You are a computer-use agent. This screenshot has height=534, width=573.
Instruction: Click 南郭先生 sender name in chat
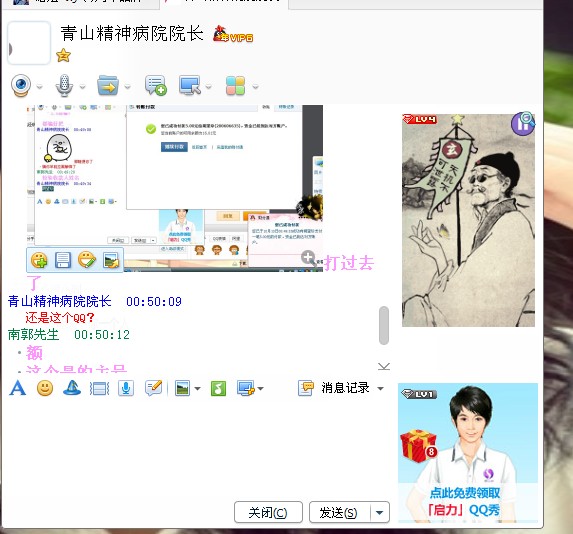33,334
